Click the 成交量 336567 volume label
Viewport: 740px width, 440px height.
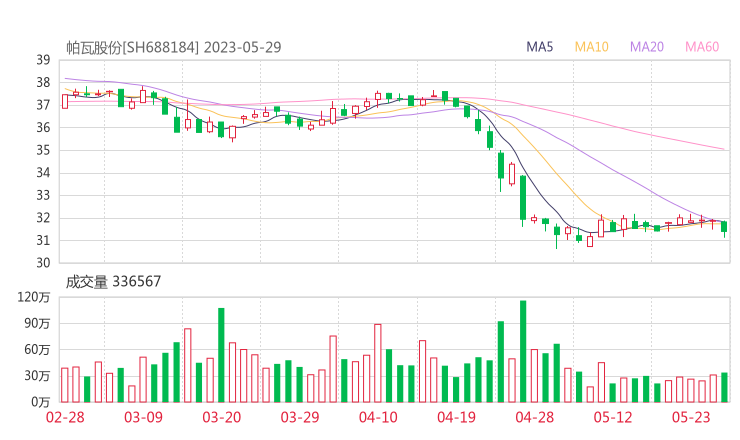click(x=113, y=282)
